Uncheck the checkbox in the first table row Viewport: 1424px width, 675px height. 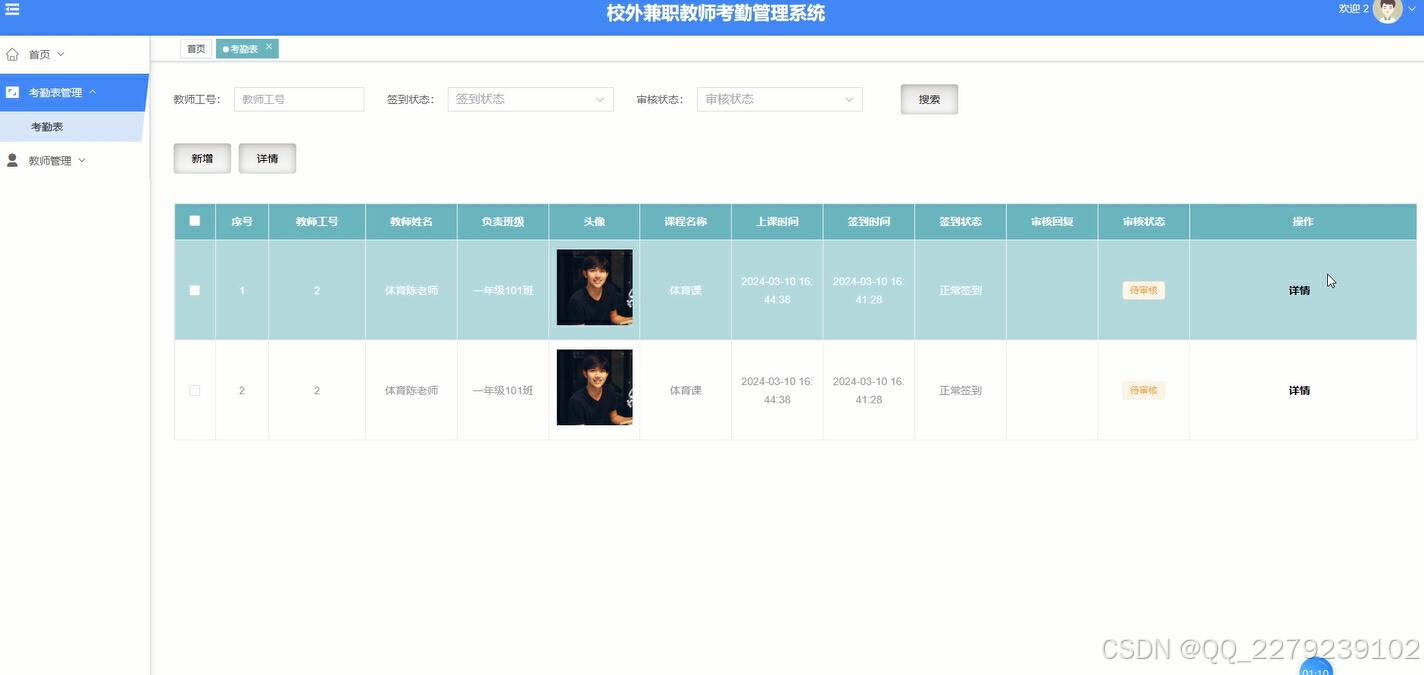coord(194,289)
